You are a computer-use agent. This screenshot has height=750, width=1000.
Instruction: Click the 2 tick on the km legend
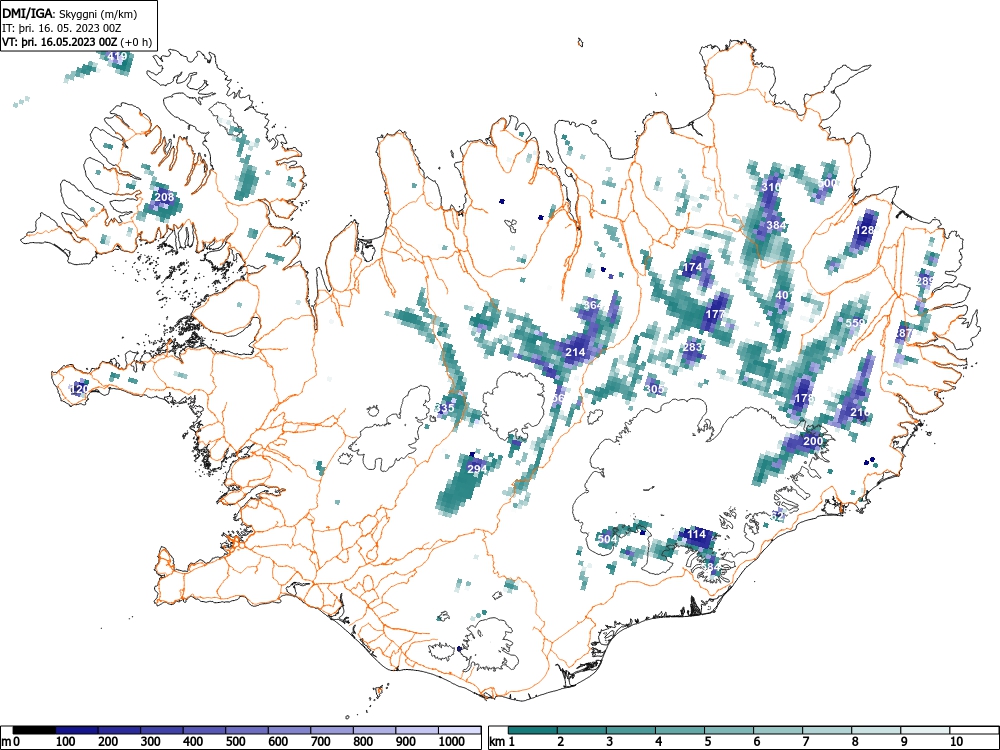[x=561, y=742]
